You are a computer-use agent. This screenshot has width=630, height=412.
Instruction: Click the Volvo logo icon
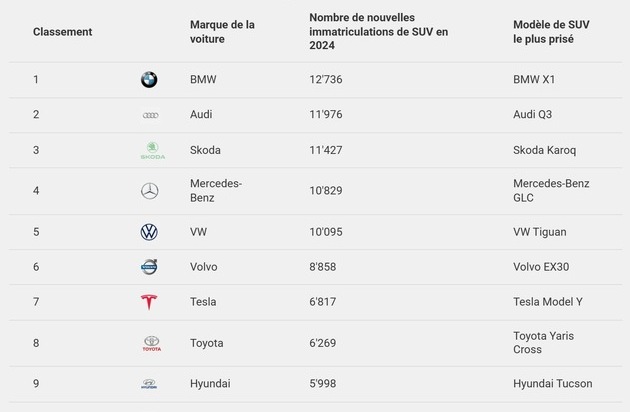coord(149,267)
